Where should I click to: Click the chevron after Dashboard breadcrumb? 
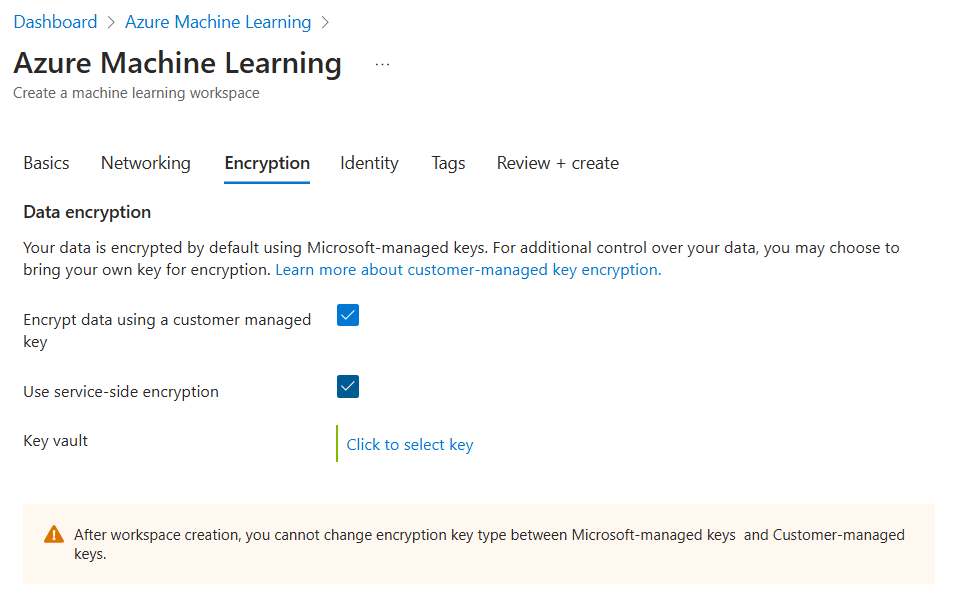click(x=111, y=22)
